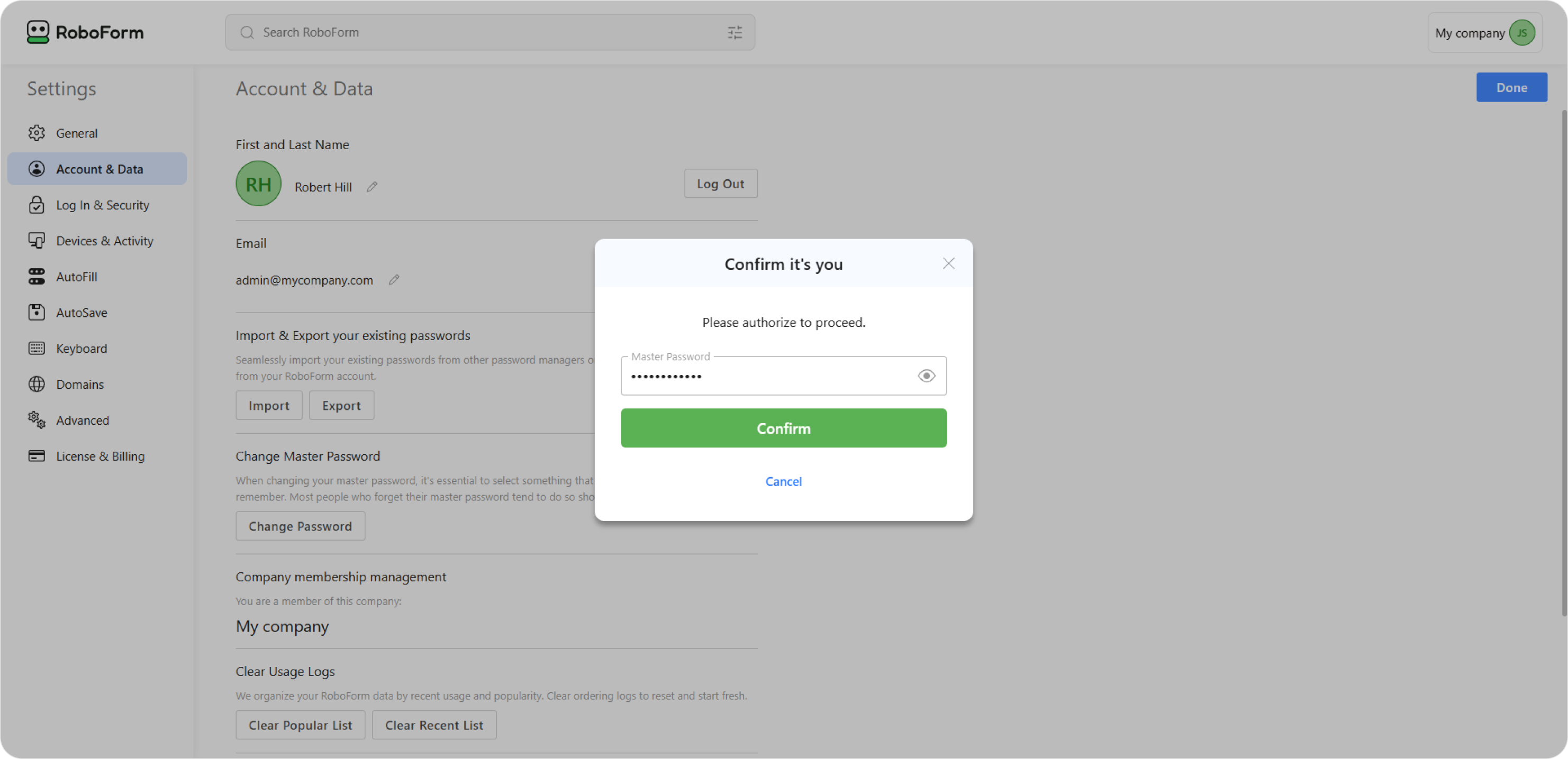Image resolution: width=1568 pixels, height=759 pixels.
Task: Click the Devices & Activity monitor icon
Action: tap(37, 240)
